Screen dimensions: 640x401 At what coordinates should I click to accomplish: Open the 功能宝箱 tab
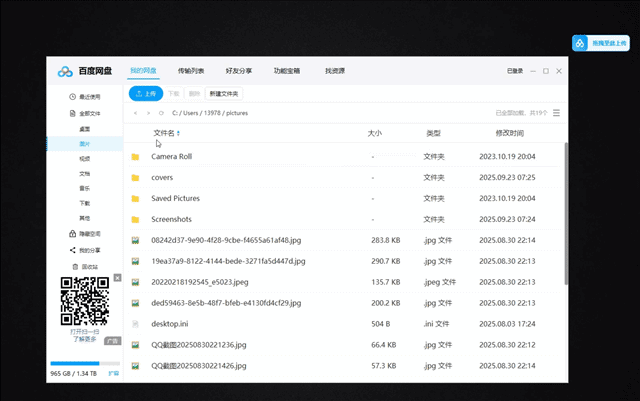(287, 71)
